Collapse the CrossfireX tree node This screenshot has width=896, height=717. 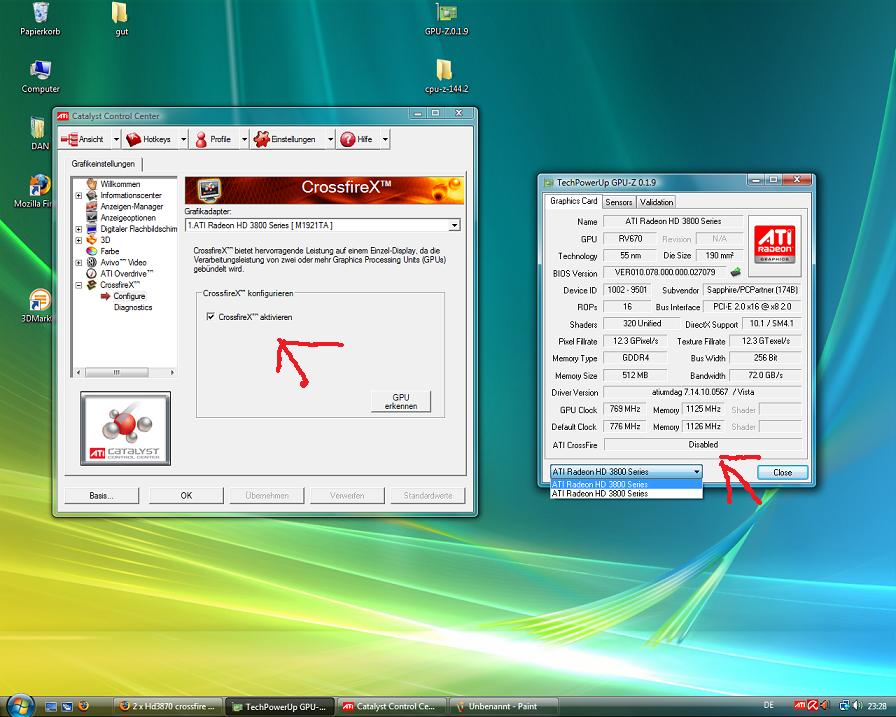78,285
